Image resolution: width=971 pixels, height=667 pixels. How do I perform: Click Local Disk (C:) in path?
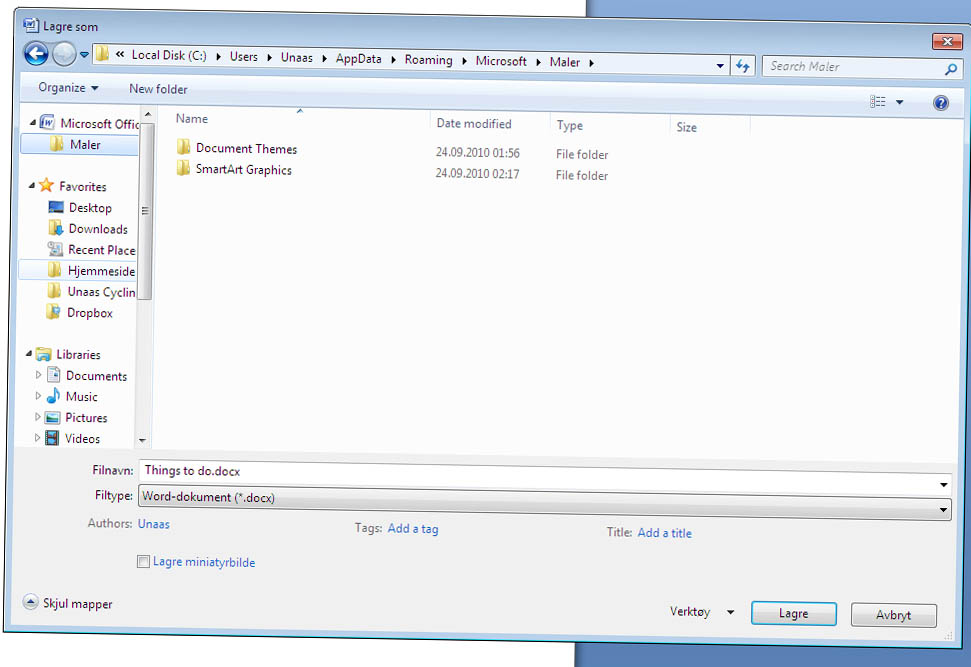169,55
